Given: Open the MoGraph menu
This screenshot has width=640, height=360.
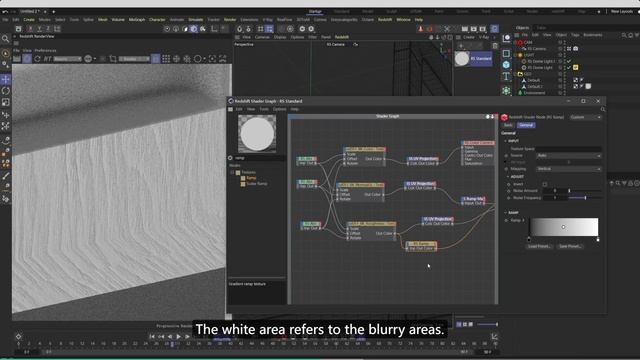Looking at the screenshot, I should click(x=137, y=20).
